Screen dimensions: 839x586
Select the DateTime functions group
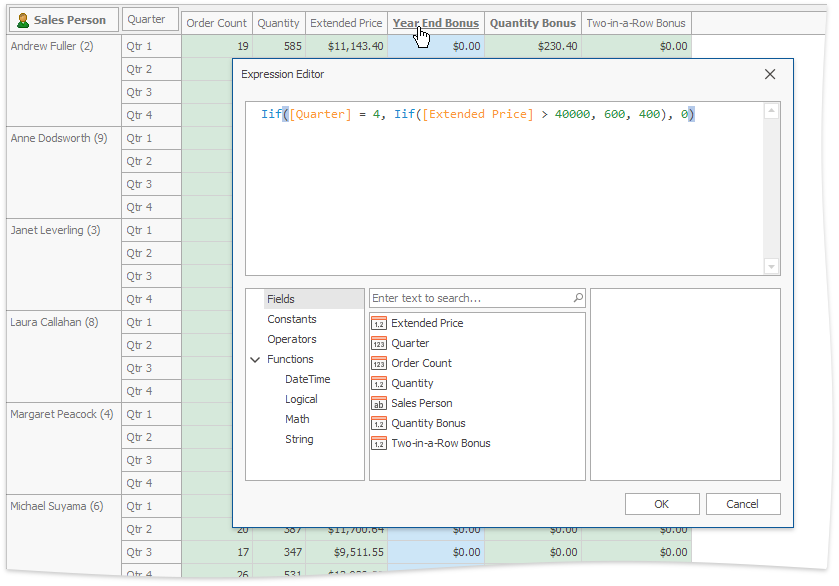click(307, 379)
